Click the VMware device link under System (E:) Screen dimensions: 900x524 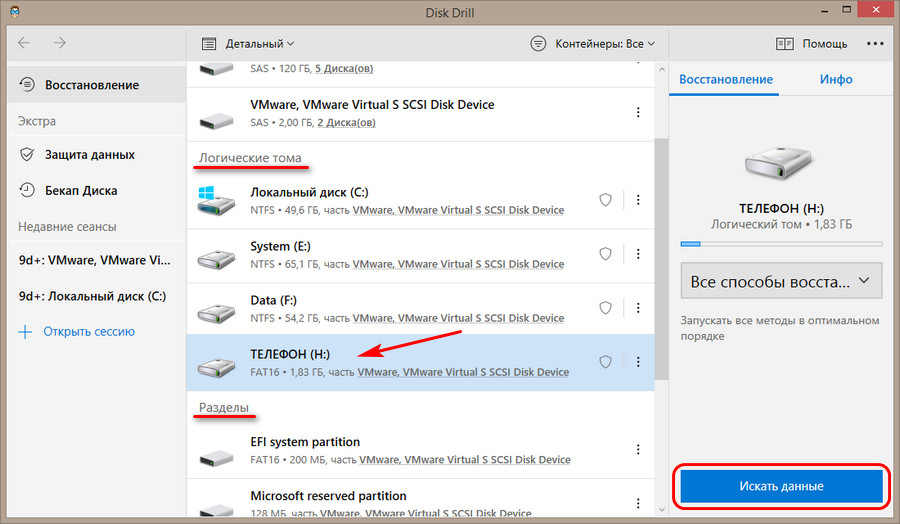point(458,264)
